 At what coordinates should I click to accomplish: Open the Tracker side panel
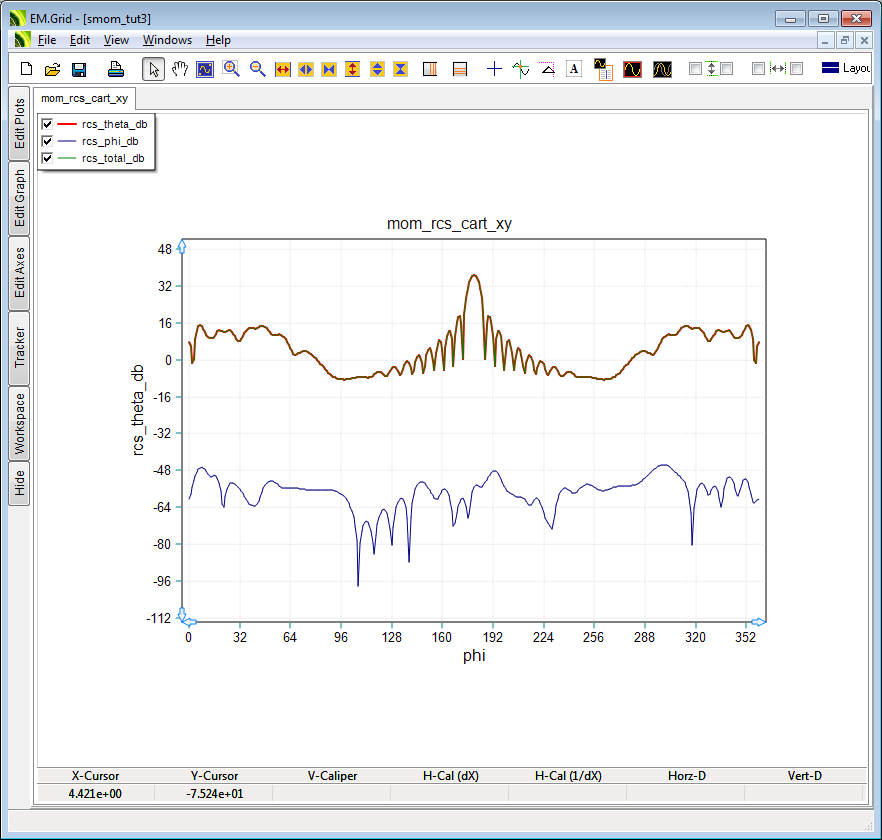click(x=19, y=347)
